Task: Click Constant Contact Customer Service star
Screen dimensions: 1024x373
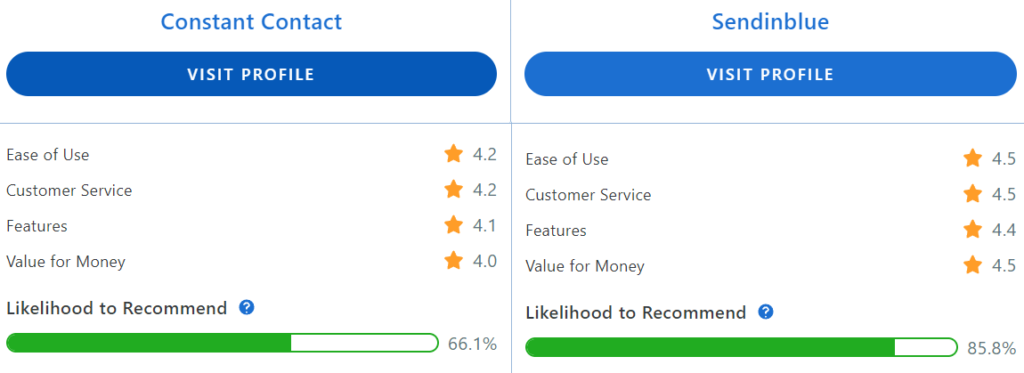Action: (453, 189)
